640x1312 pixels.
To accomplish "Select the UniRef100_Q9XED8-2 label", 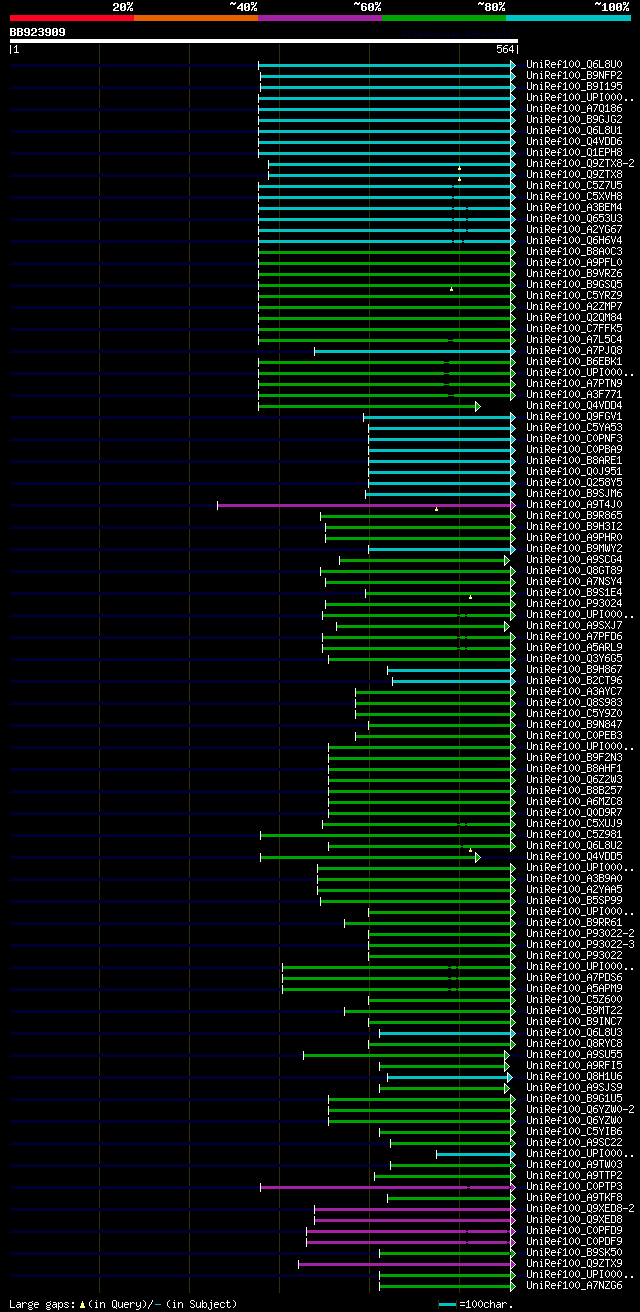I will point(580,1209).
